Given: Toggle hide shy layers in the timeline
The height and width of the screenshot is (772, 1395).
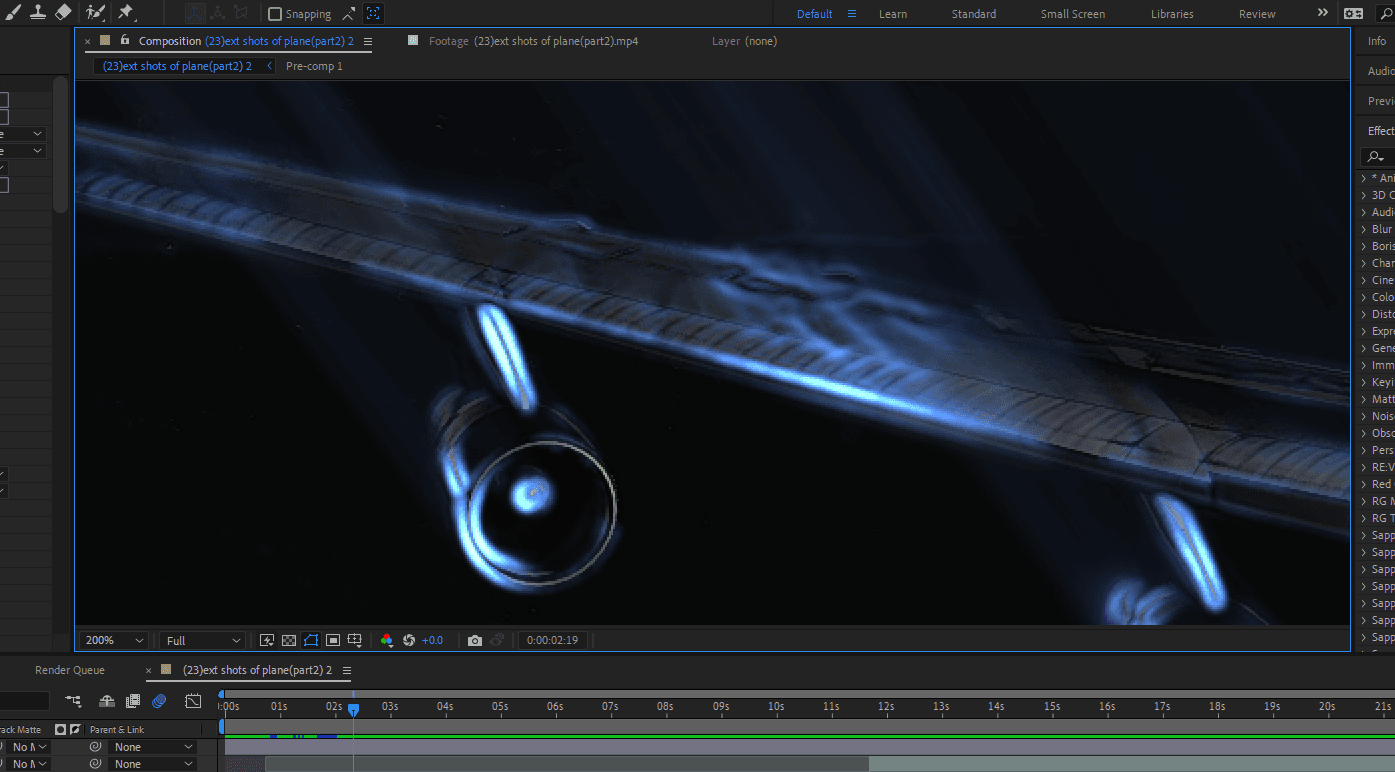Looking at the screenshot, I should click(x=107, y=701).
